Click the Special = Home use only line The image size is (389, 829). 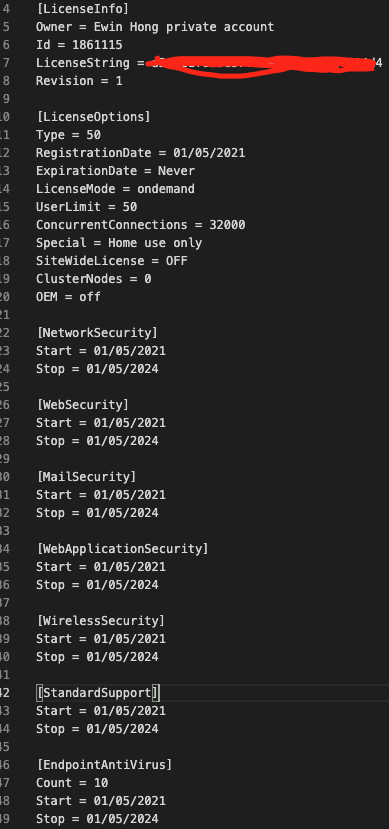tap(119, 243)
